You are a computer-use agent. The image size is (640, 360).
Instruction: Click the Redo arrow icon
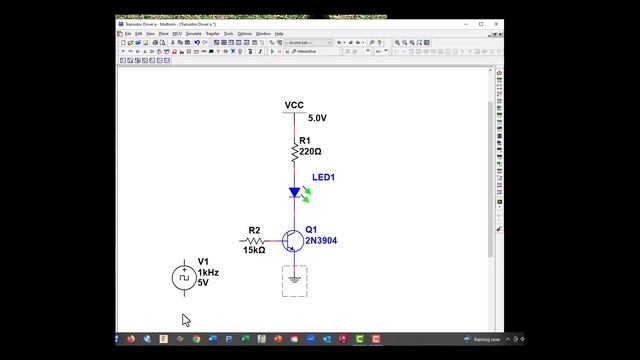coord(204,42)
